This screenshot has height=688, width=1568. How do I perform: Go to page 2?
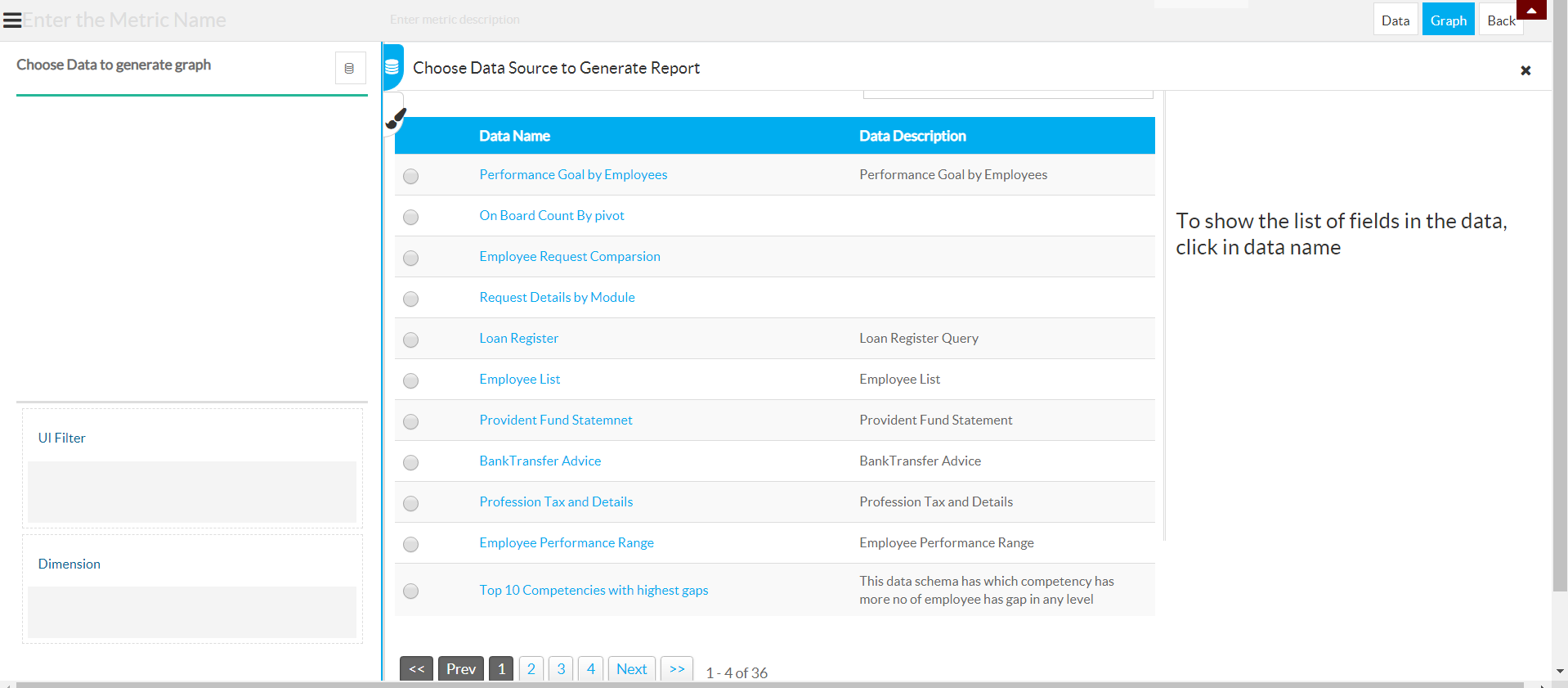coord(531,668)
